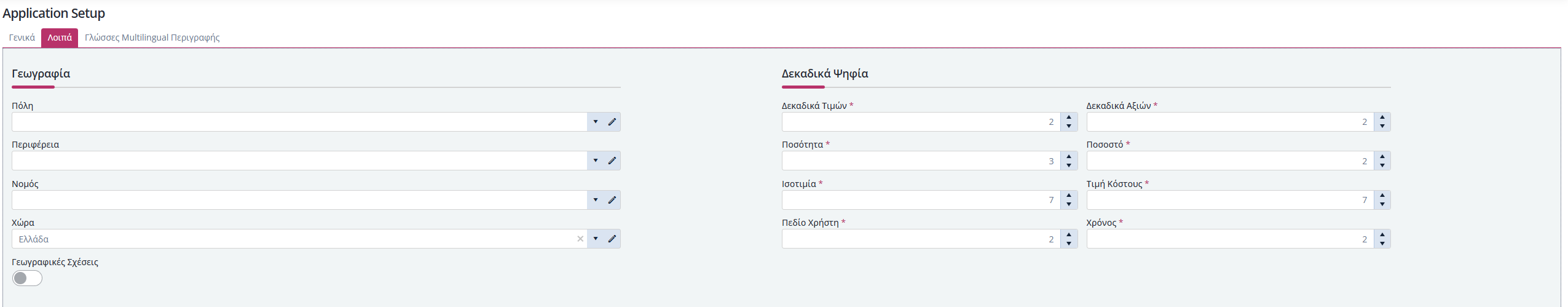Click the edit pencil icon for Χώρα
Screen dimensions: 1568x307
pyautogui.click(x=612, y=239)
